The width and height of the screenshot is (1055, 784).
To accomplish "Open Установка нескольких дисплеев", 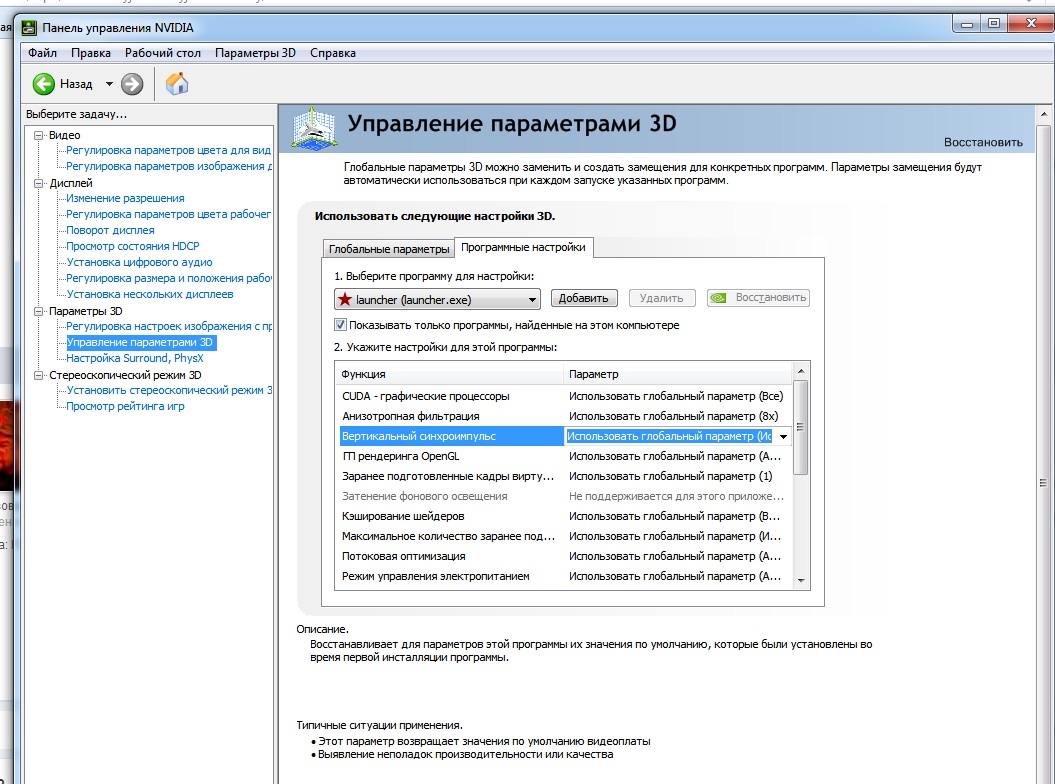I will (149, 294).
